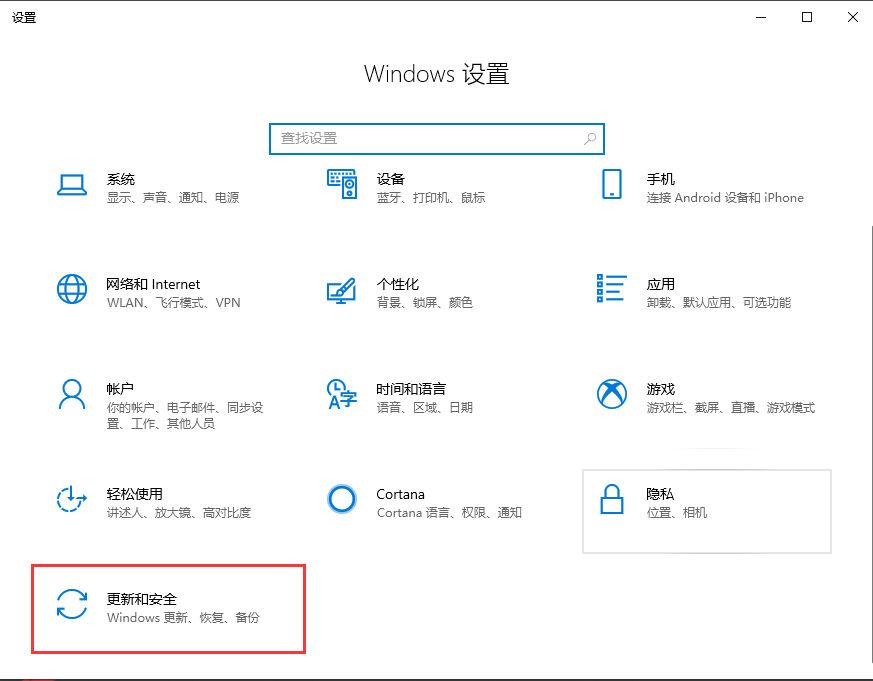The height and width of the screenshot is (681, 873).
Task: Click text Windows 更新、恢复、备份
Action: [183, 618]
